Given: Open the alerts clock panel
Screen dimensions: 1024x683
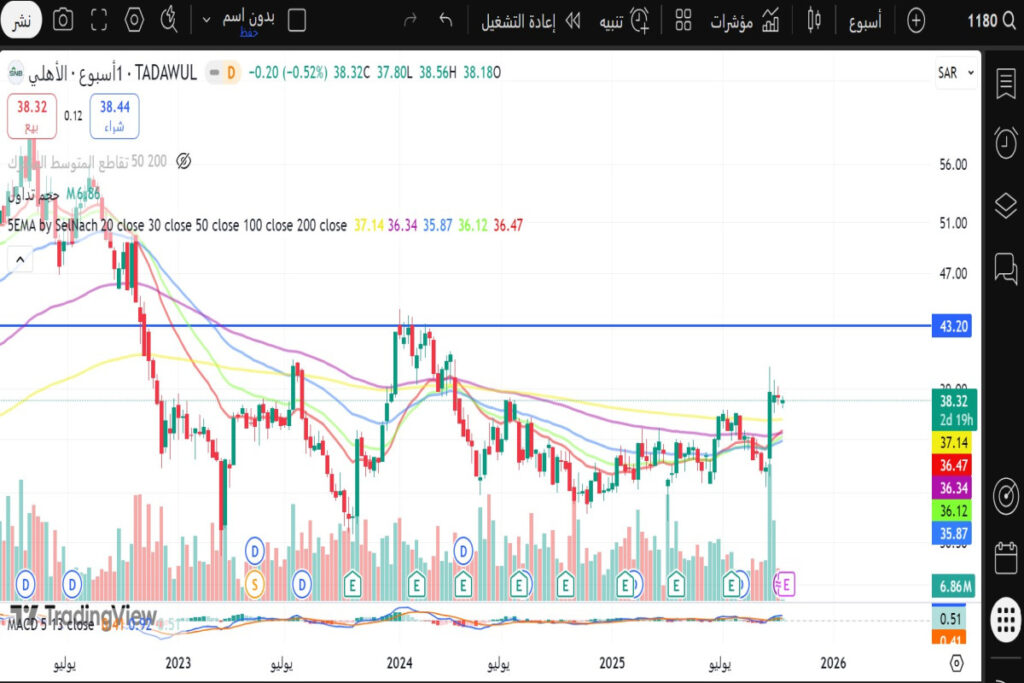Looking at the screenshot, I should (1005, 143).
